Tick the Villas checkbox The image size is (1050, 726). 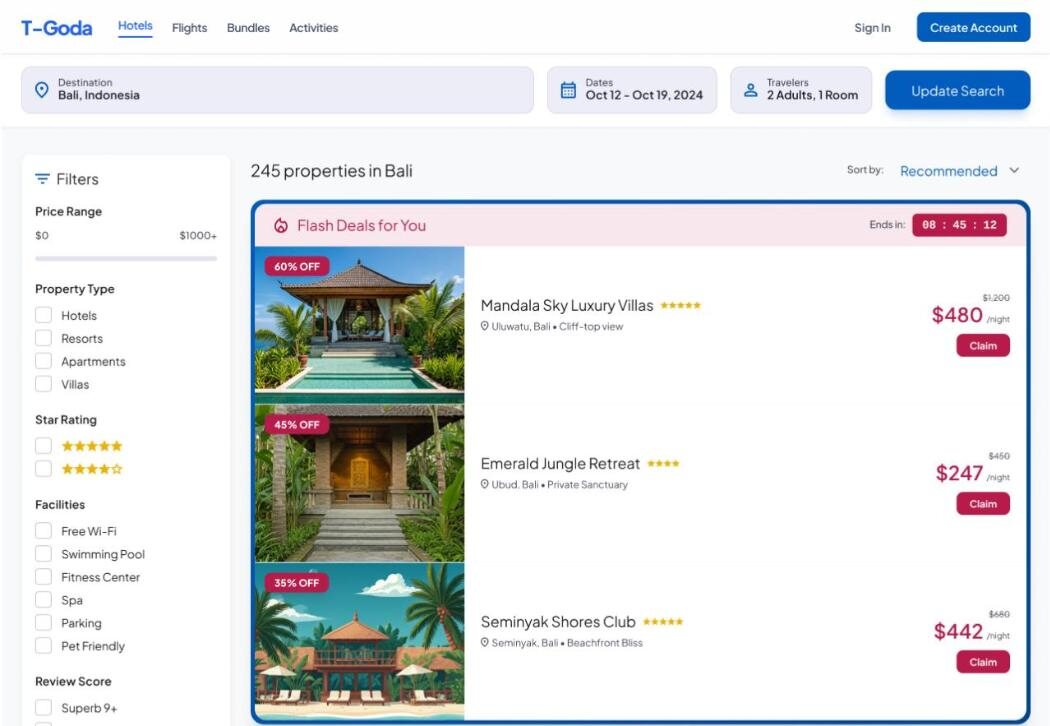[x=44, y=384]
